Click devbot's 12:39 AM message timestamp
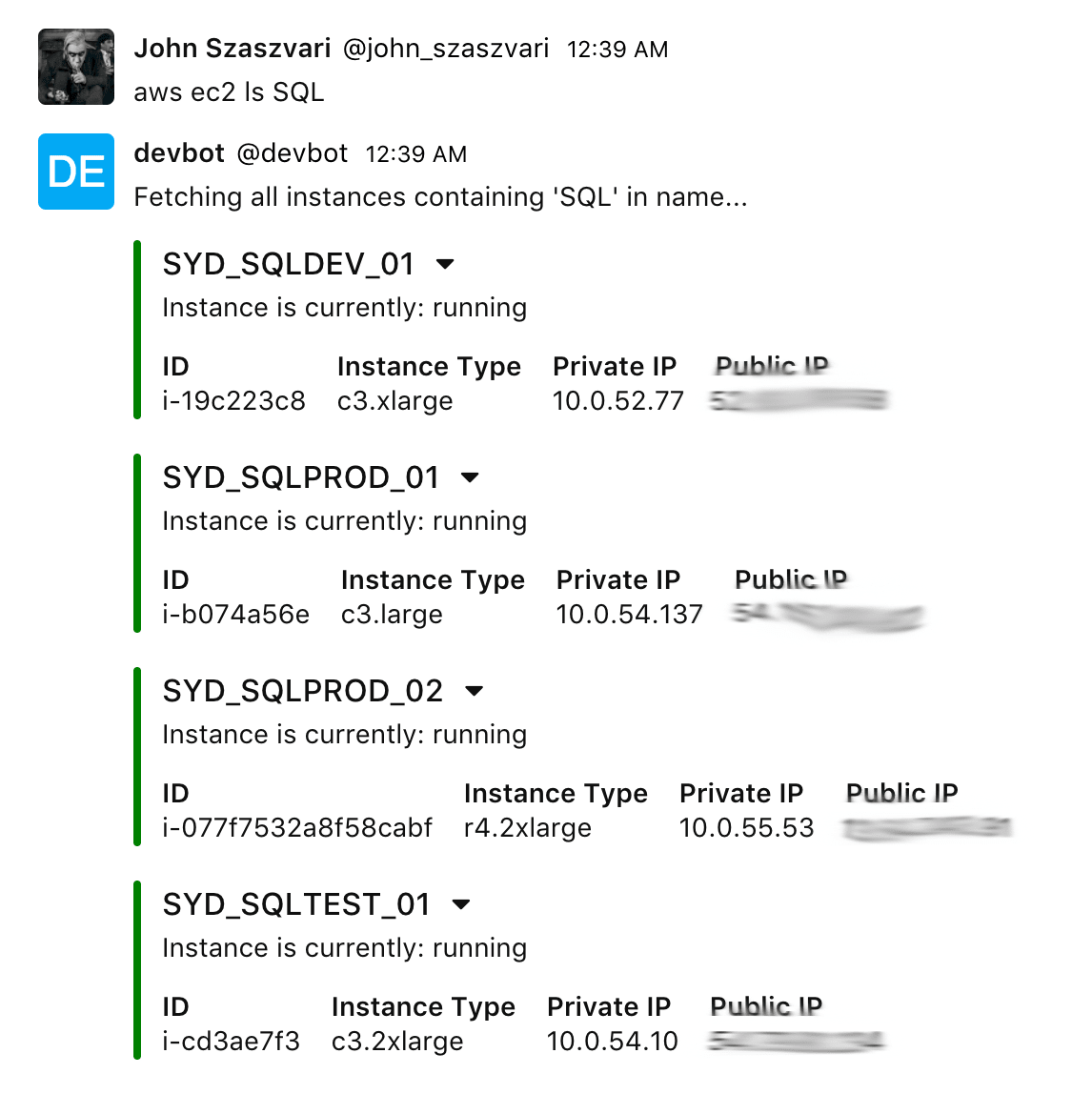The width and height of the screenshot is (1092, 1094). coord(416,154)
